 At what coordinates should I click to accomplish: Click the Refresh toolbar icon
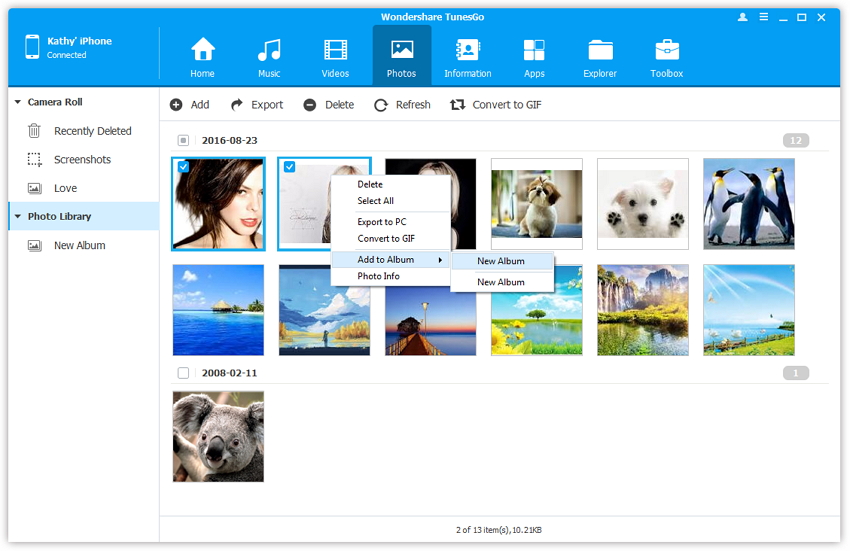pos(381,105)
